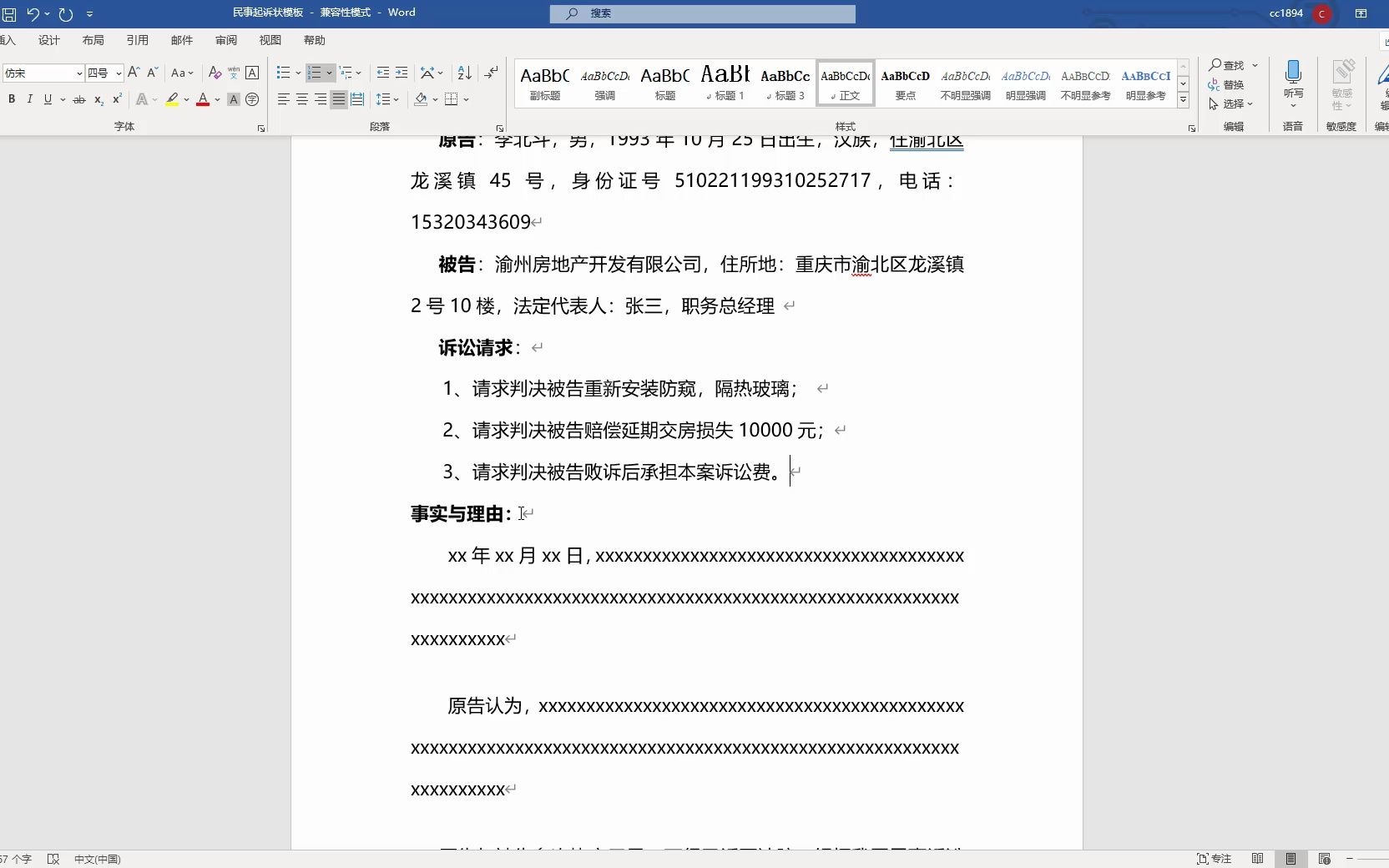Apply the 标题 1 style
Image resolution: width=1389 pixels, height=868 pixels.
(x=725, y=83)
